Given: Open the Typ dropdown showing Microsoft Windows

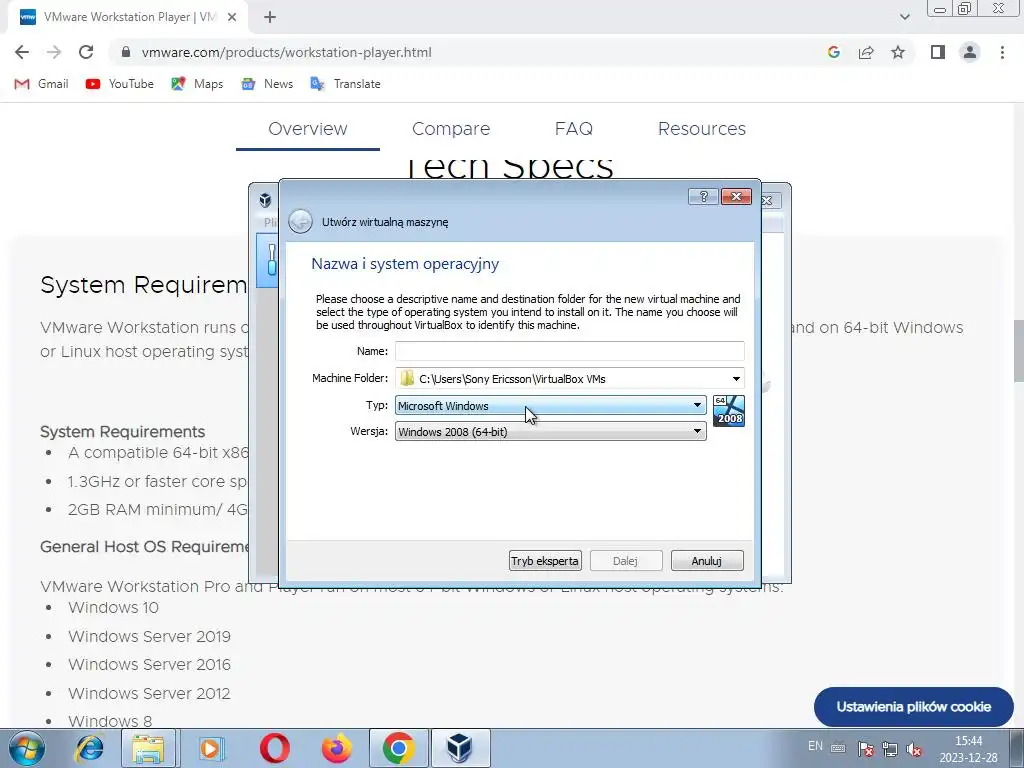Looking at the screenshot, I should pyautogui.click(x=551, y=406).
